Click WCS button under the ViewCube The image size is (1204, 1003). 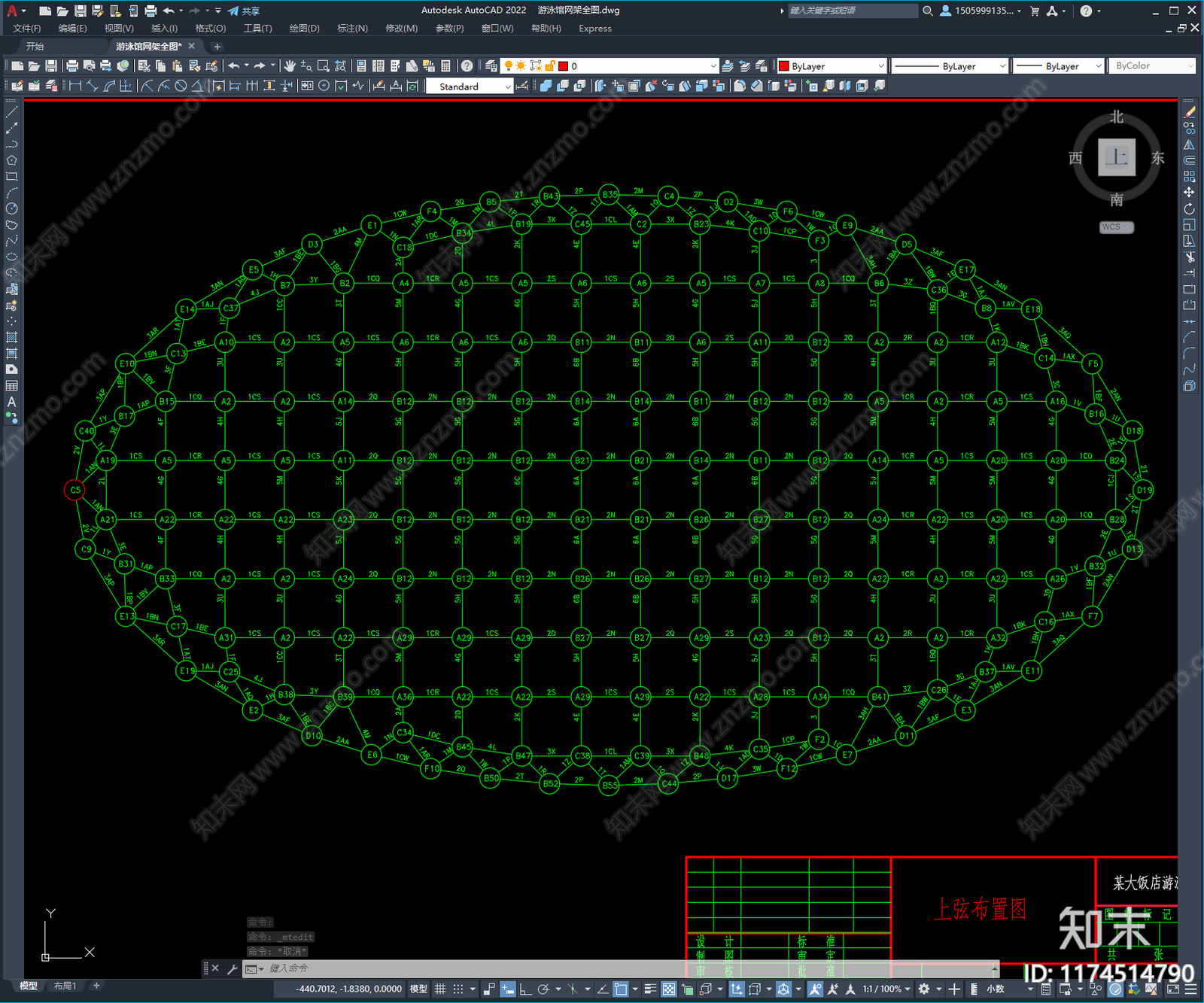(x=1116, y=227)
